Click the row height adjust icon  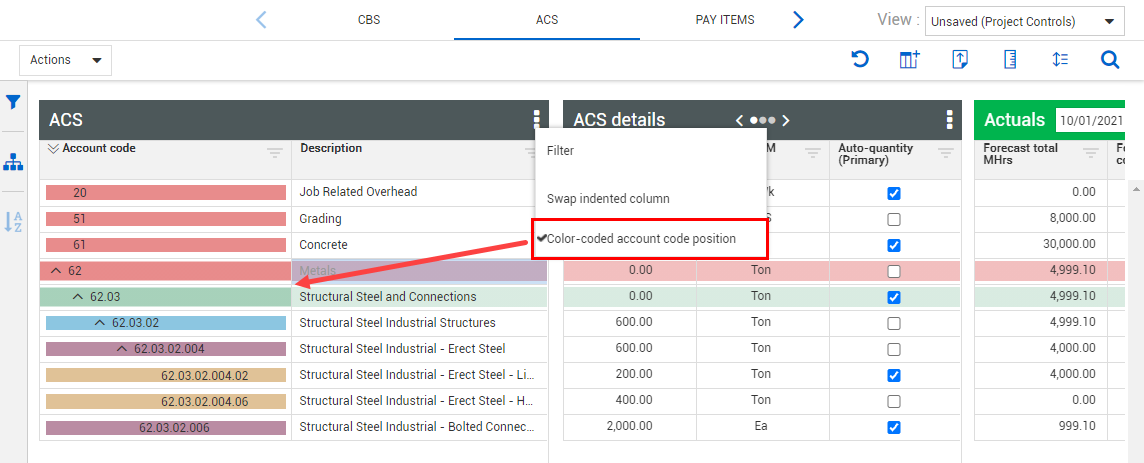pos(1060,60)
